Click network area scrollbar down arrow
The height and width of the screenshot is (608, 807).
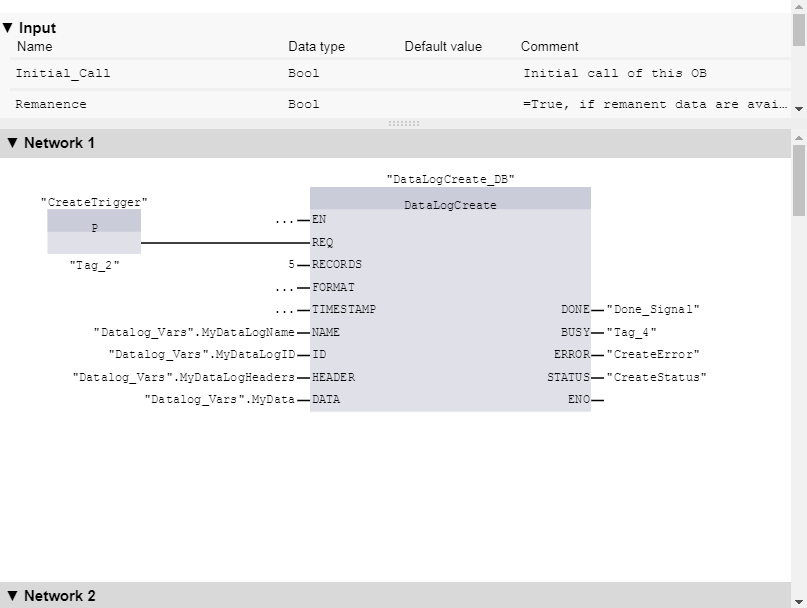(799, 601)
